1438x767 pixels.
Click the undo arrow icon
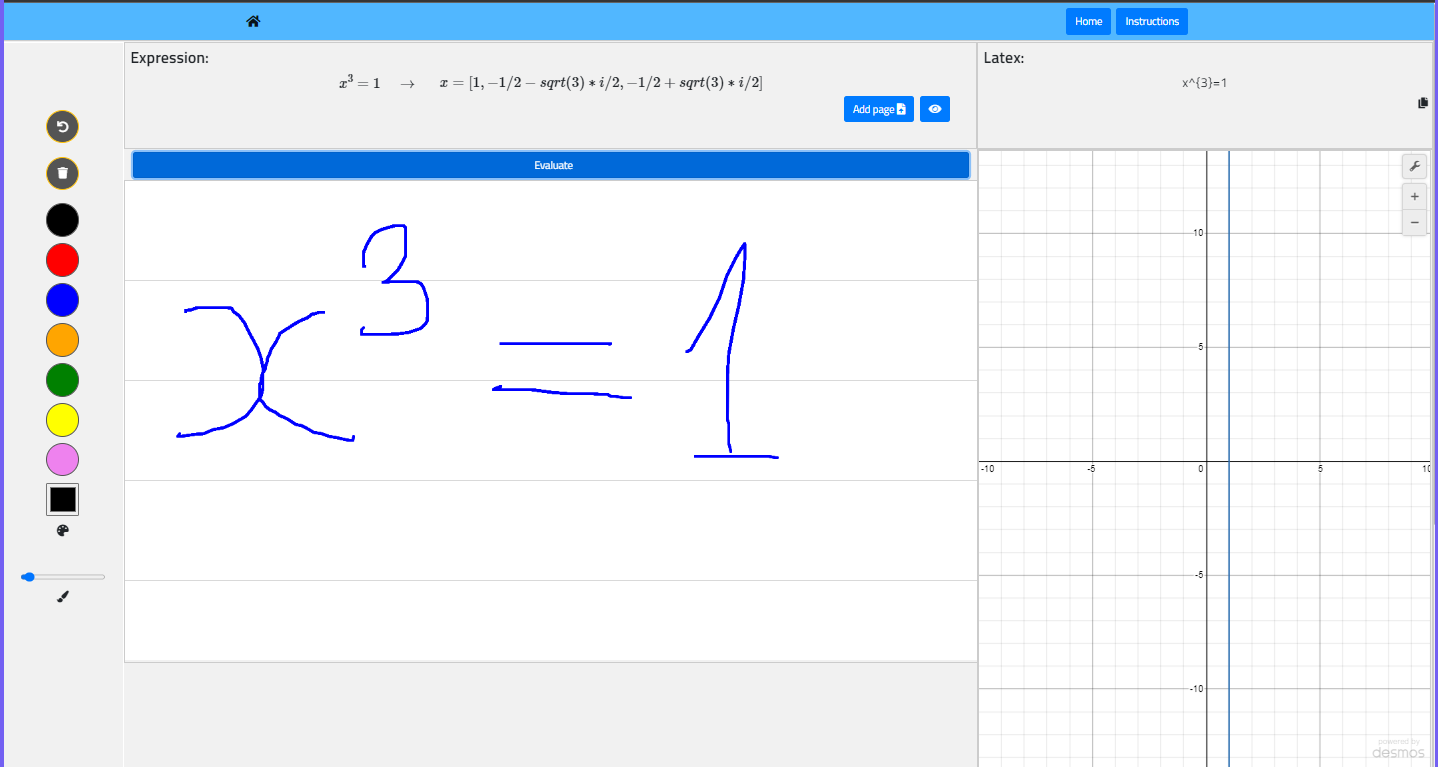click(x=62, y=127)
